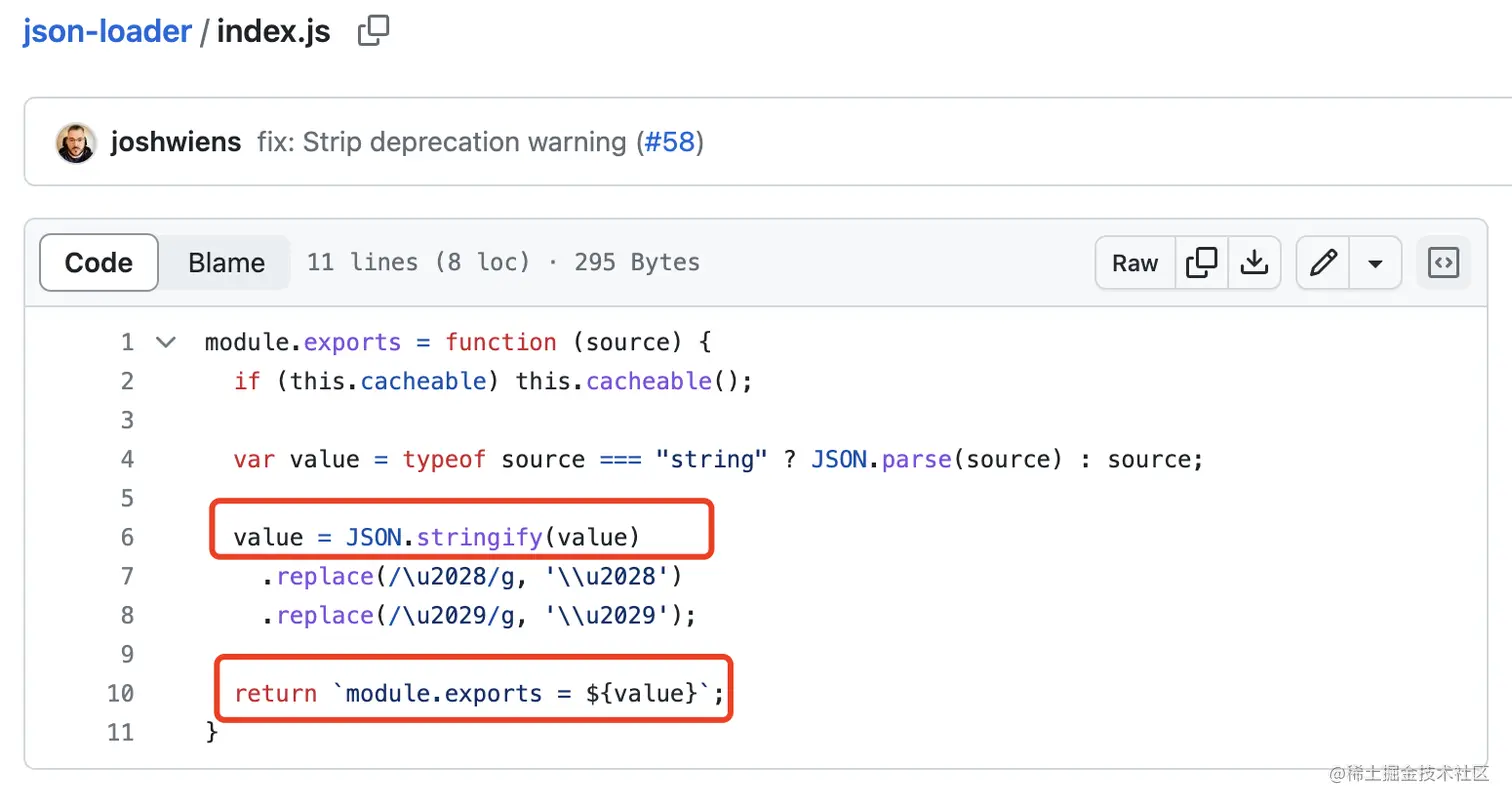Select line number 10 in the gutter

120,693
